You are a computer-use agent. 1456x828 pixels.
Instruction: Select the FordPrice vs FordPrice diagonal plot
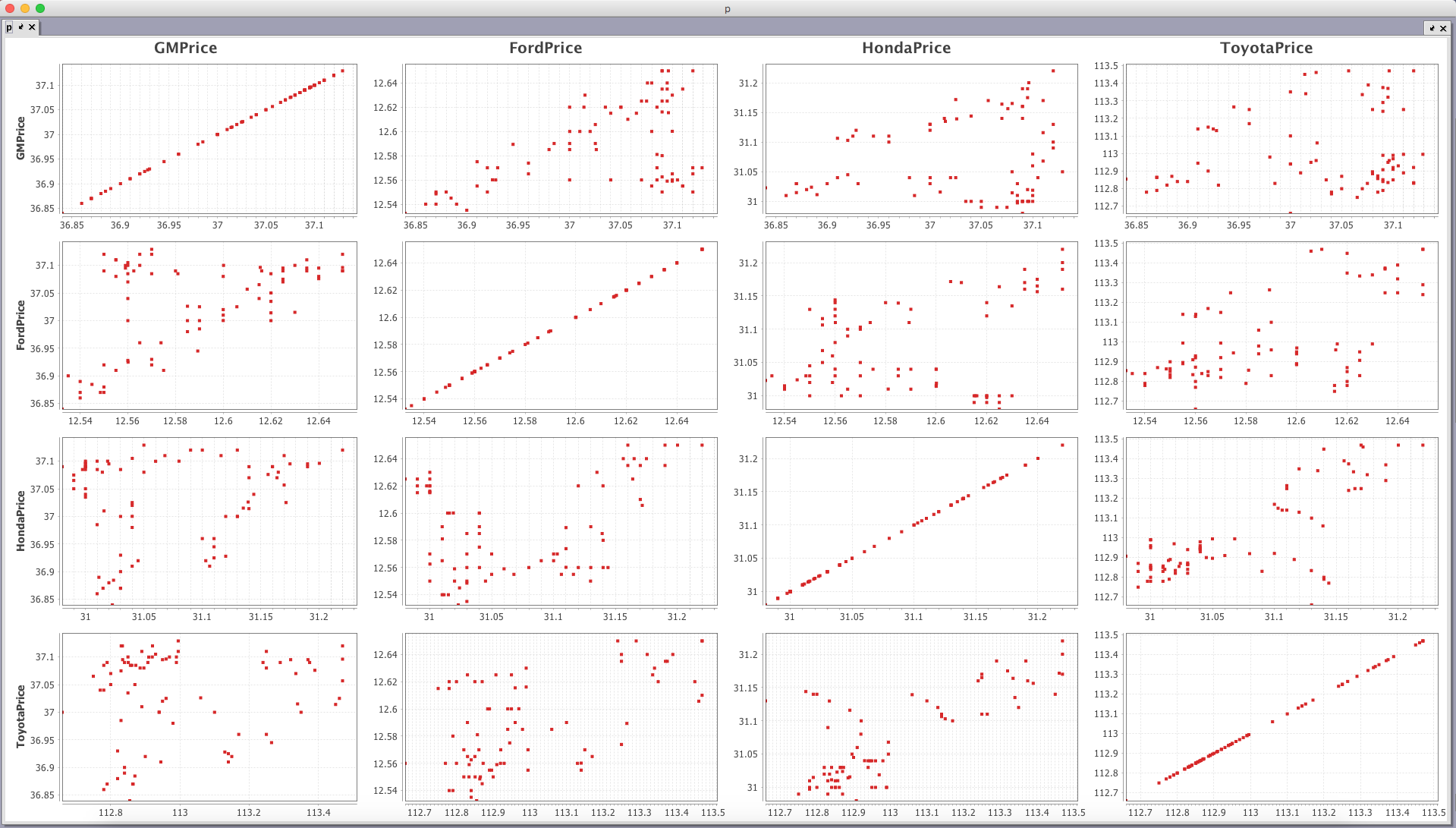(561, 326)
